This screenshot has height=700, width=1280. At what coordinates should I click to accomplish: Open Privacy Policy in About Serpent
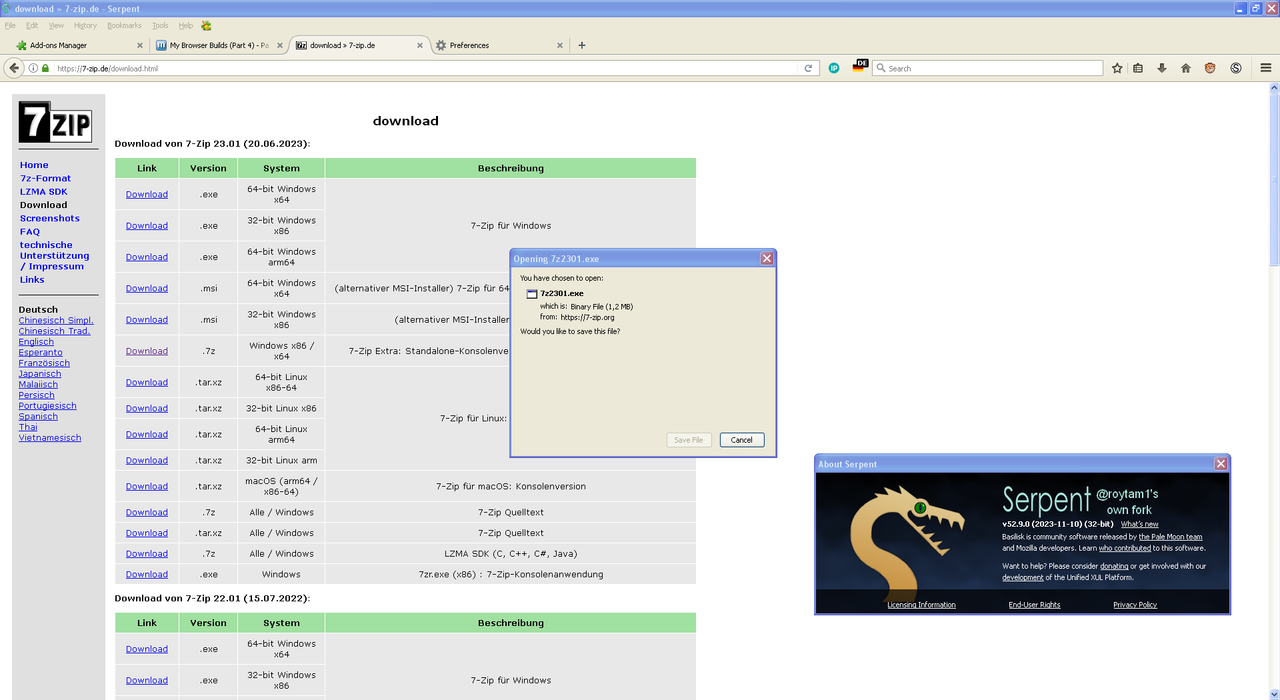point(1135,605)
